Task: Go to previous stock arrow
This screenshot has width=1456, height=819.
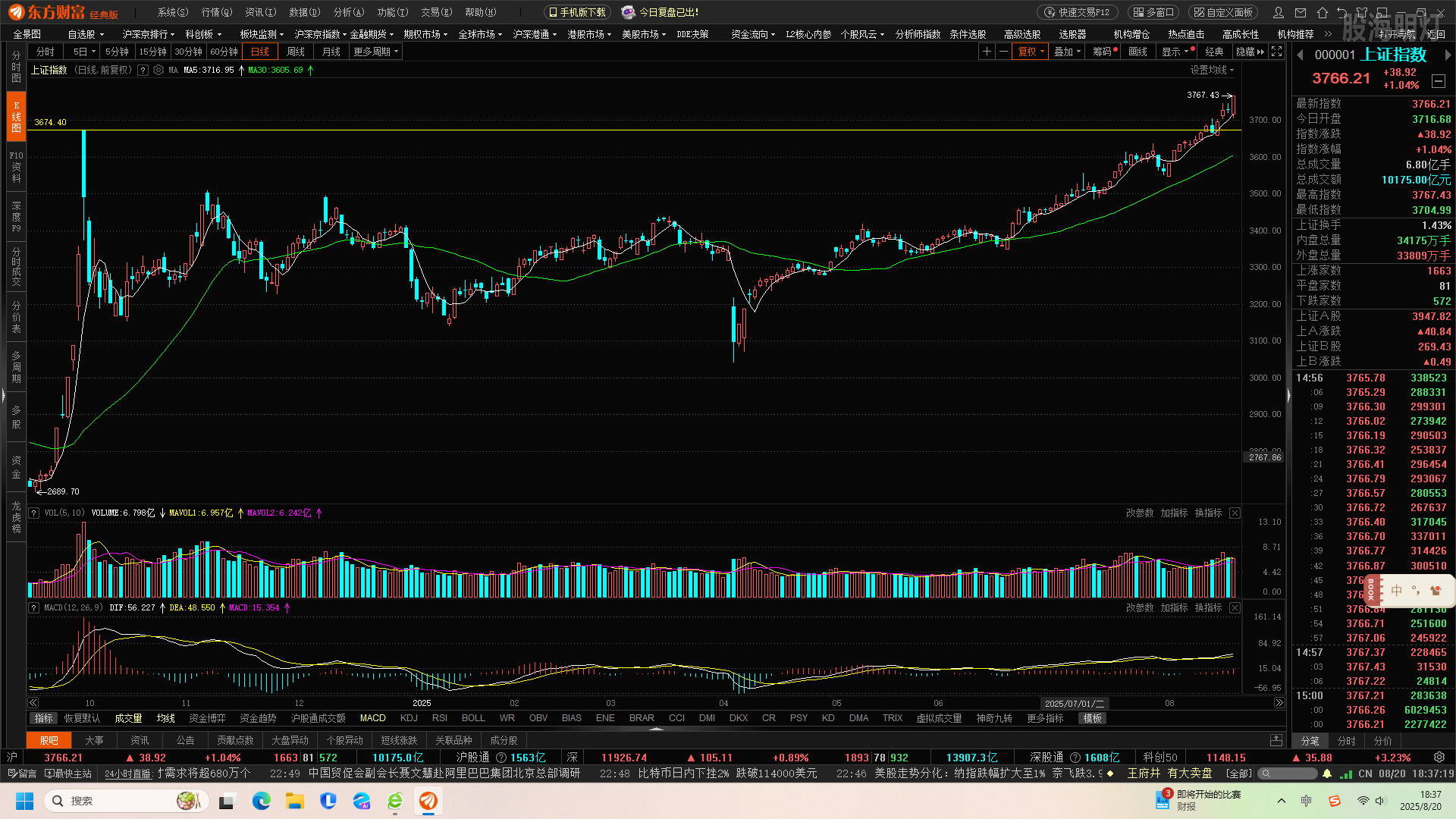Action: (1300, 55)
